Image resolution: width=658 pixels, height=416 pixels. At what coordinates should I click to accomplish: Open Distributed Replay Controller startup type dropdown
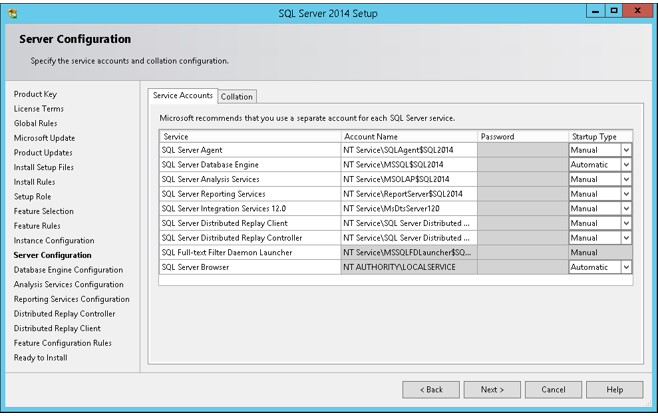point(626,238)
